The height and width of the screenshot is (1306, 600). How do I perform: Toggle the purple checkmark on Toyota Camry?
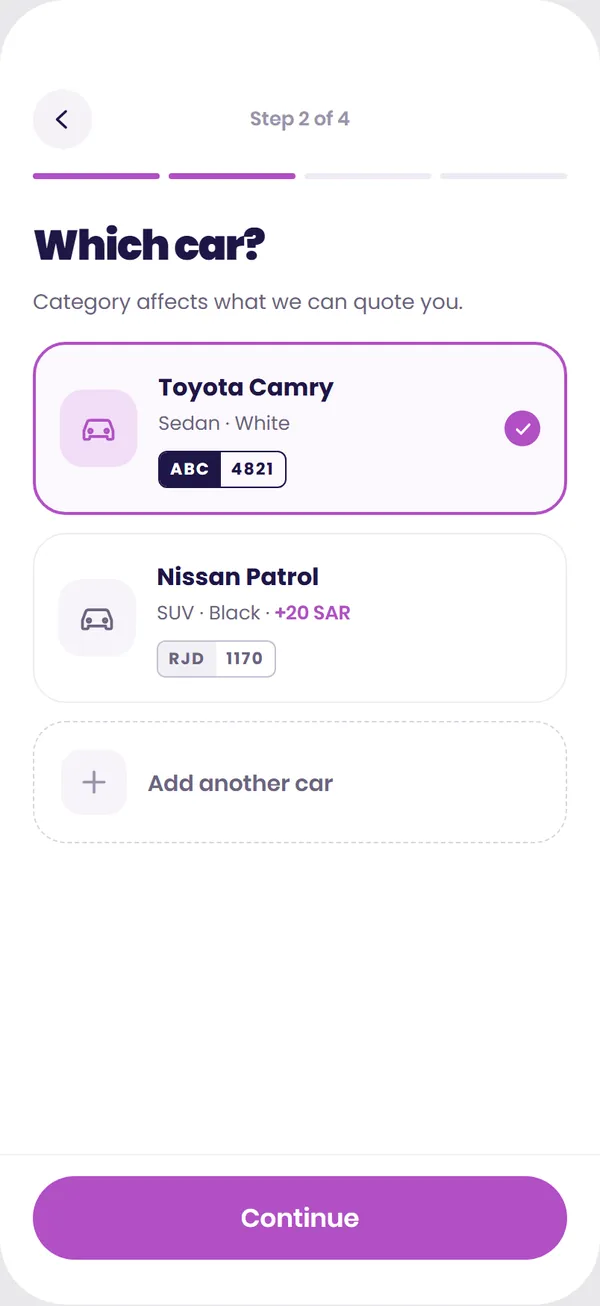pyautogui.click(x=522, y=429)
